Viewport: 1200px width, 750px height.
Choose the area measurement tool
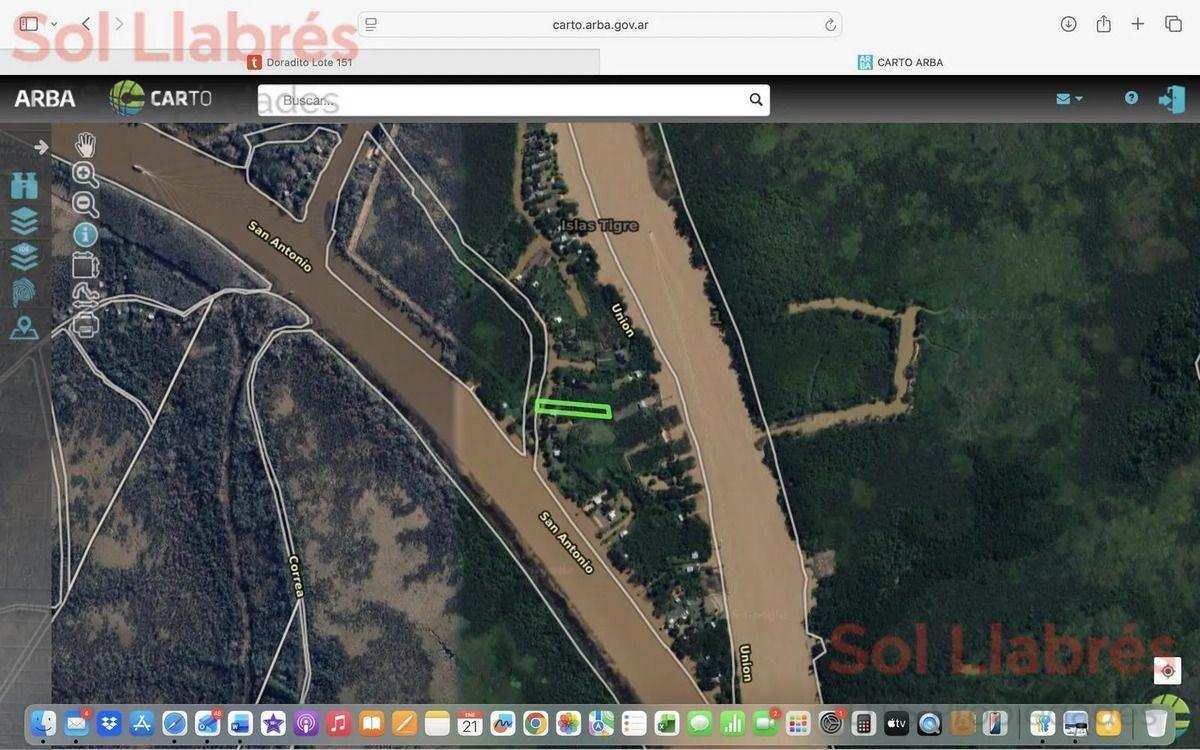tap(86, 265)
